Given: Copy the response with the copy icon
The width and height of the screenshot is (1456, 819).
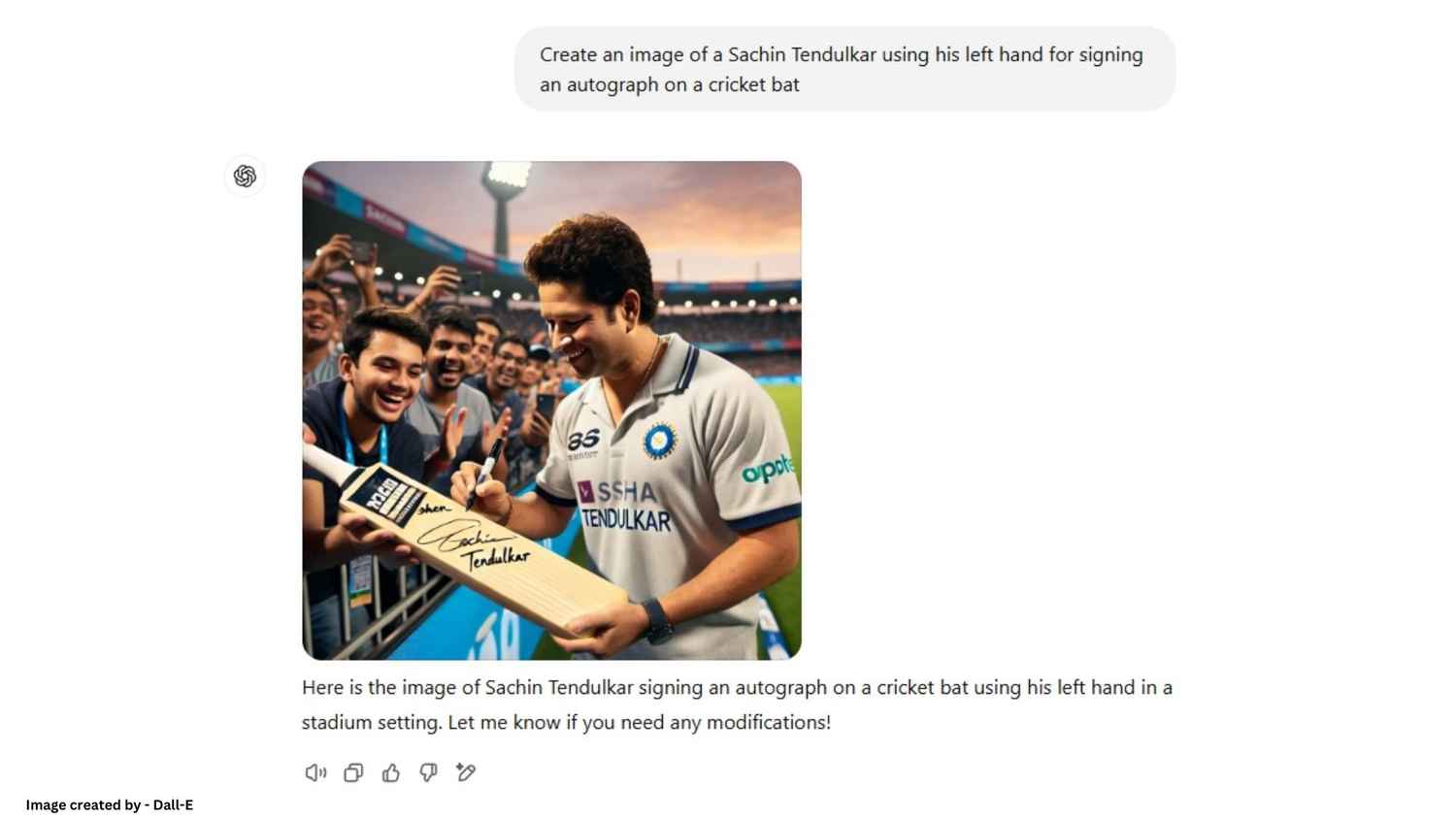Looking at the screenshot, I should (353, 772).
